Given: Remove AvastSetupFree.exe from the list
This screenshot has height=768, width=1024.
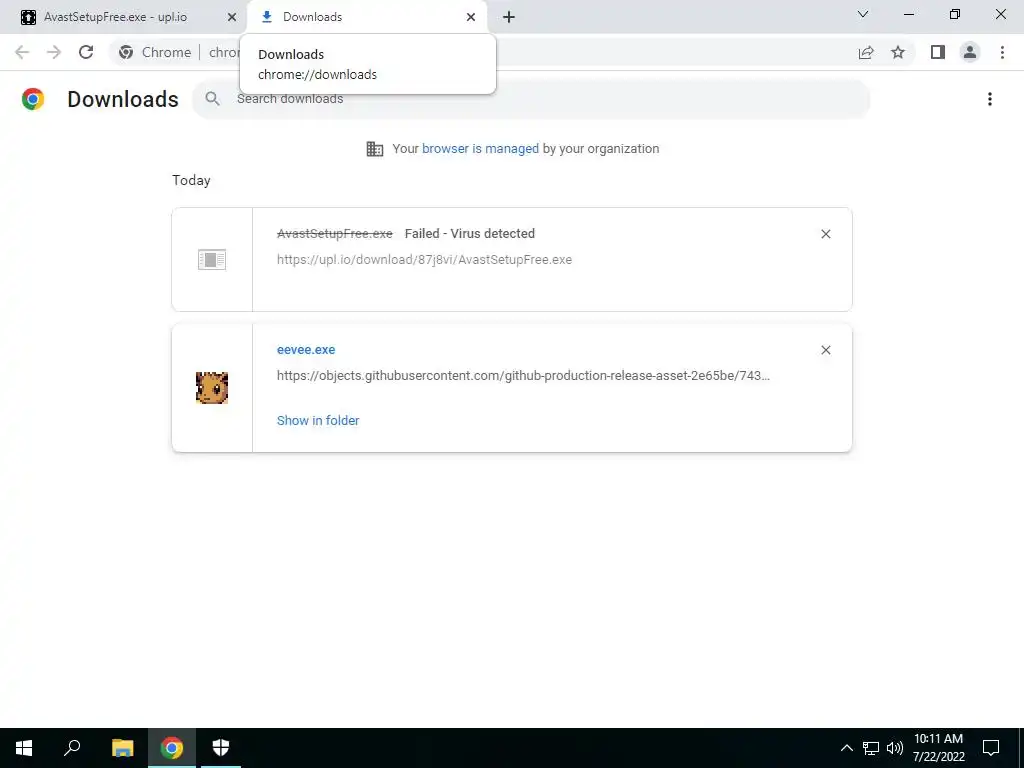Looking at the screenshot, I should [825, 234].
